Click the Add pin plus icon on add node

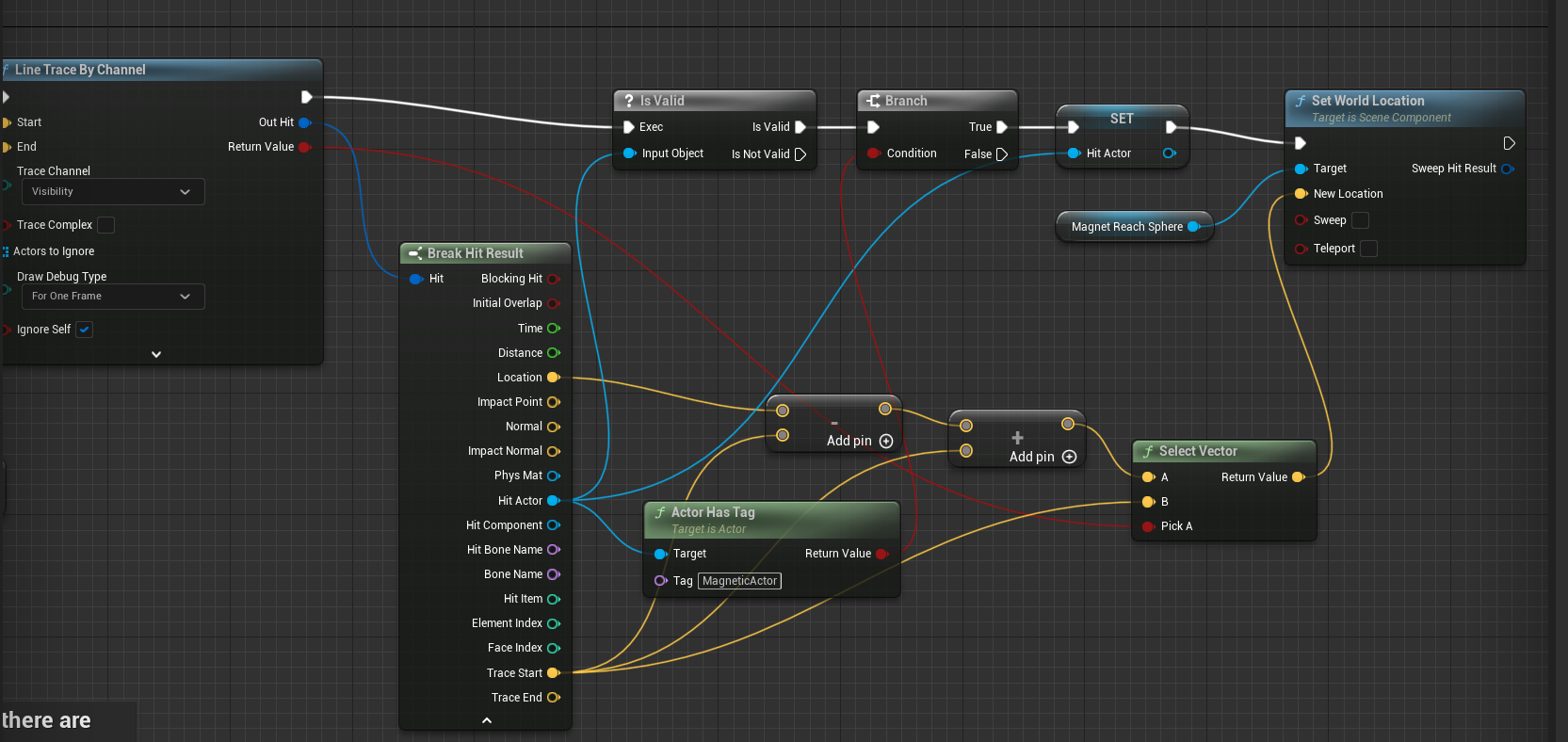[1069, 457]
